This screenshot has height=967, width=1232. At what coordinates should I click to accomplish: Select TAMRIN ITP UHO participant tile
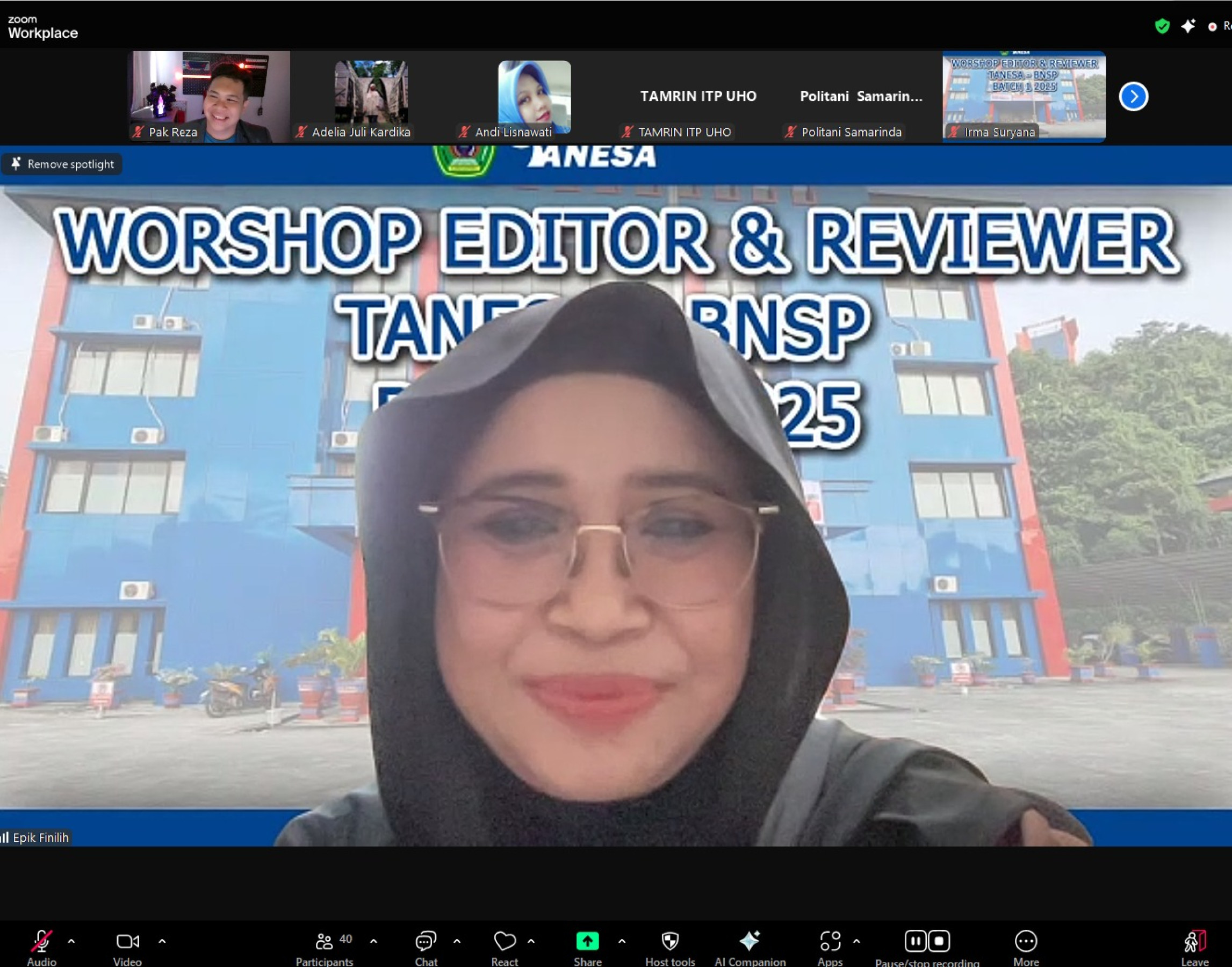click(697, 96)
